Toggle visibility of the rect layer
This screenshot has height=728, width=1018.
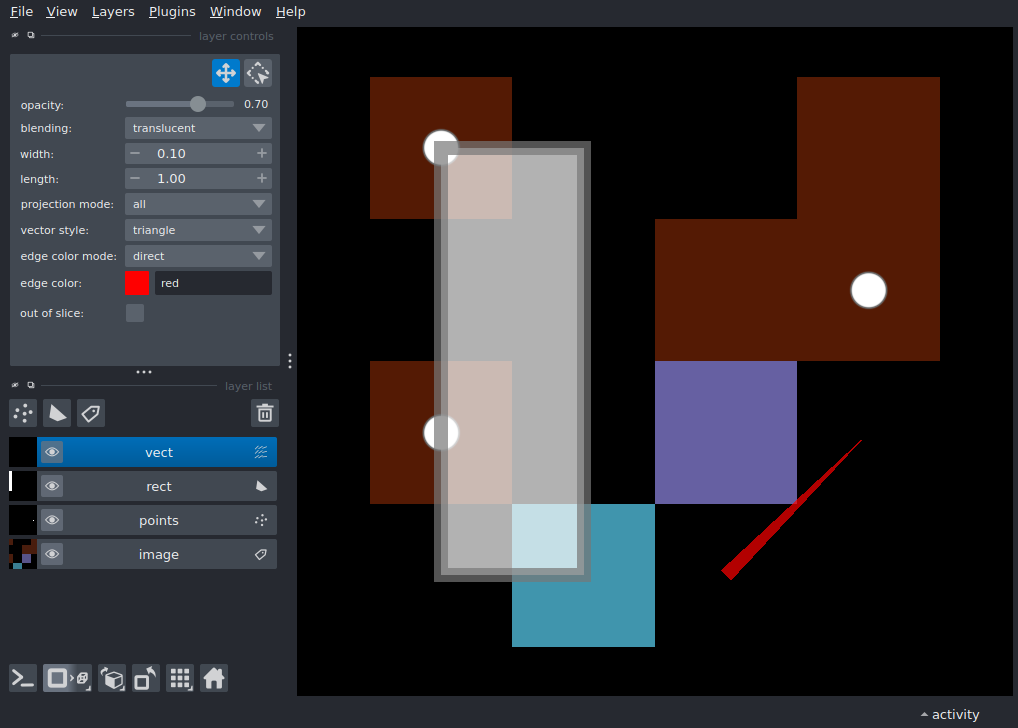[x=51, y=485]
